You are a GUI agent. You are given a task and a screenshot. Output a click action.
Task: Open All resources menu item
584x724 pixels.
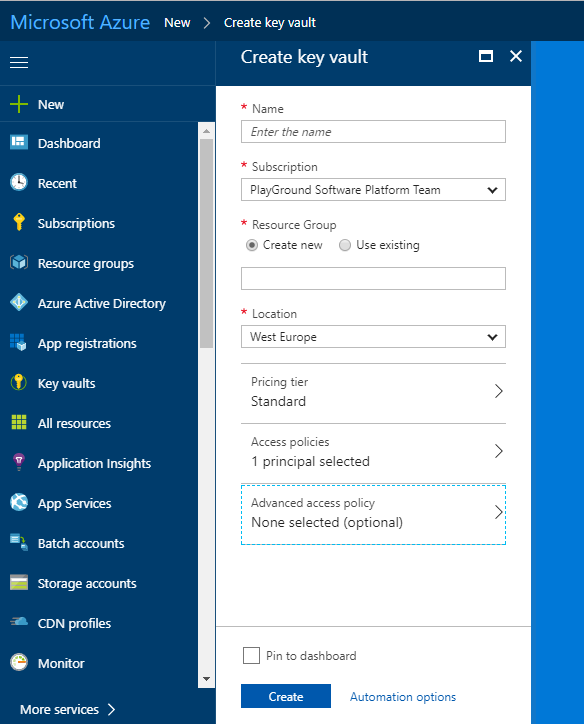(x=74, y=423)
